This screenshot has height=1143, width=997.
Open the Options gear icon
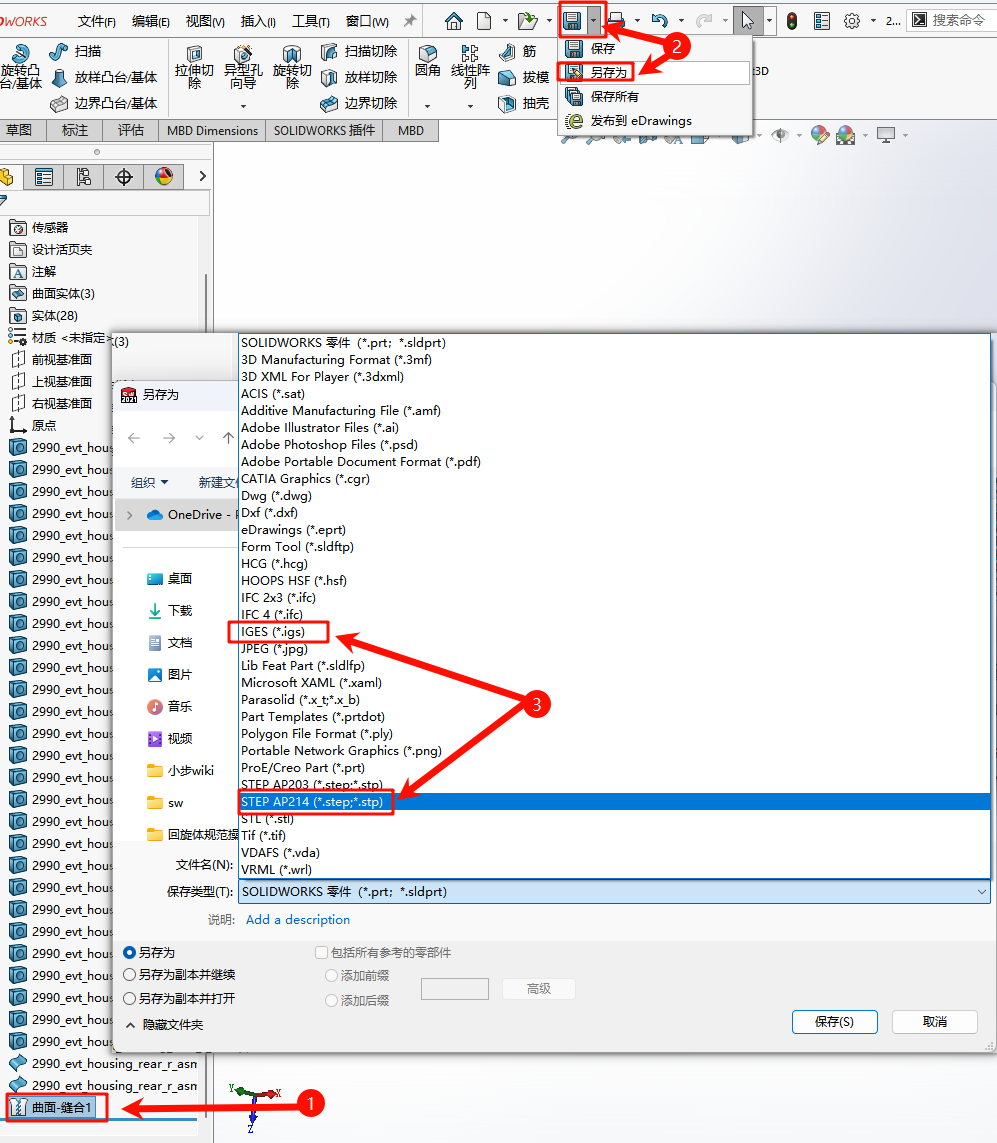coord(852,21)
